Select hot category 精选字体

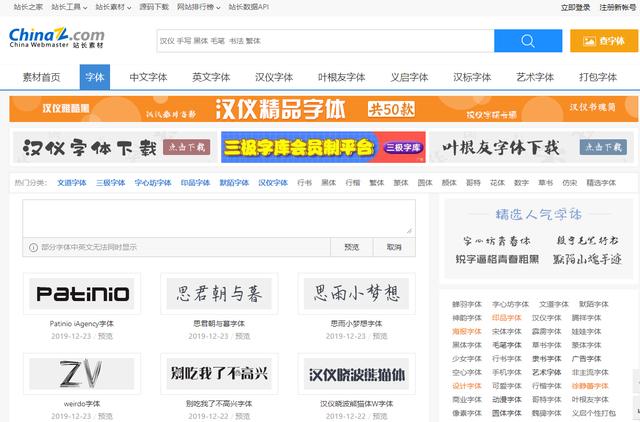pyautogui.click(x=601, y=183)
